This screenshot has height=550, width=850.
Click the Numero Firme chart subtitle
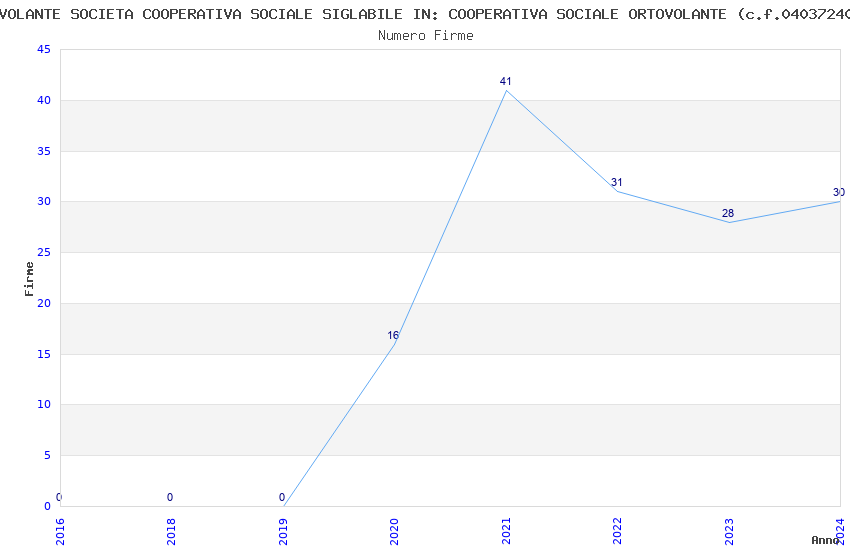pos(425,35)
